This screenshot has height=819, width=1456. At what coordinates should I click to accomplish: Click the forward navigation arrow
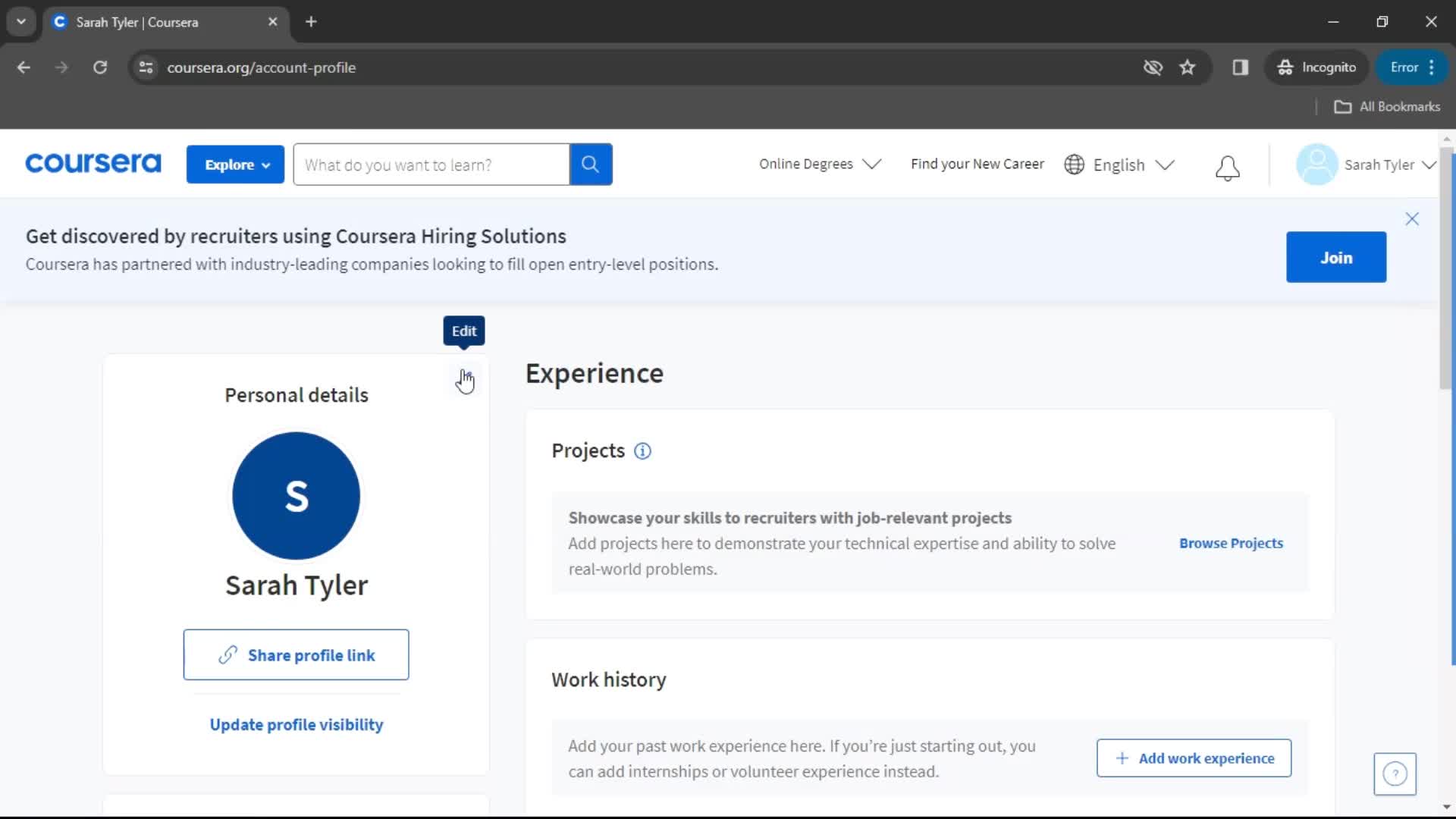pyautogui.click(x=61, y=67)
